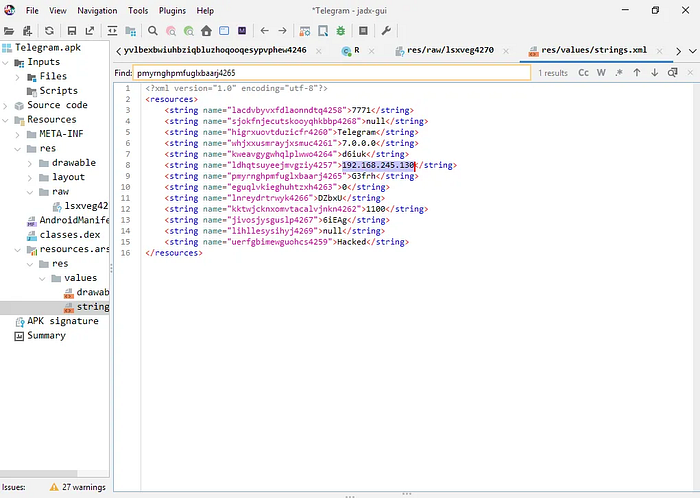Toggle match case Cc in find bar
Image resolution: width=700 pixels, height=498 pixels.
[x=583, y=73]
